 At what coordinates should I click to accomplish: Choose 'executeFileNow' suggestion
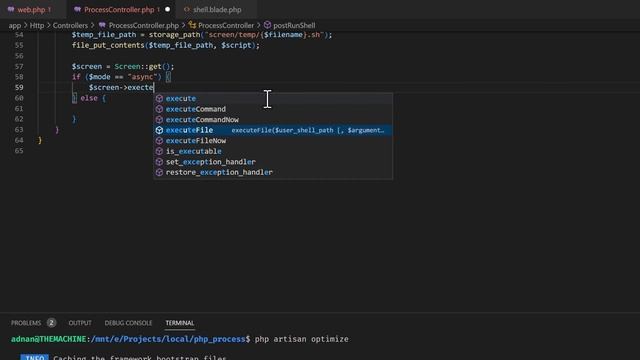(273, 141)
